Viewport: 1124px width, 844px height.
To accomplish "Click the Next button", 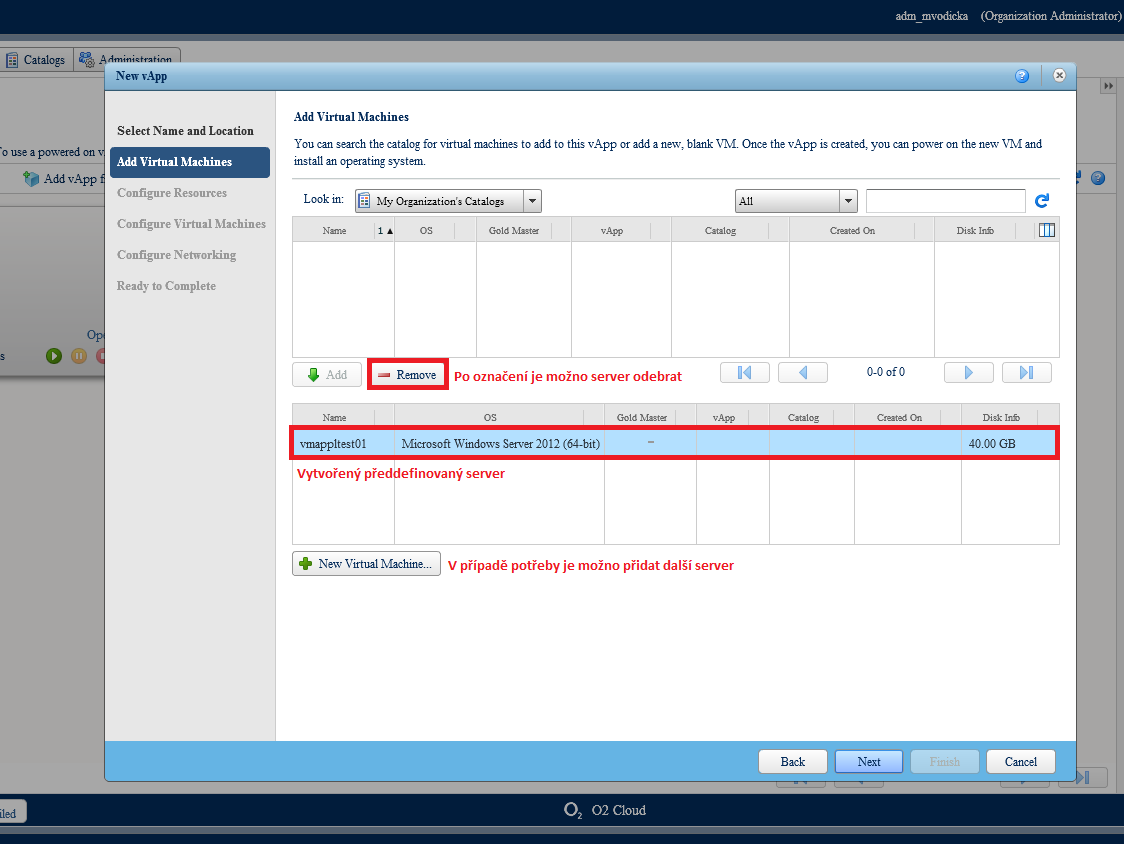I will [x=869, y=762].
